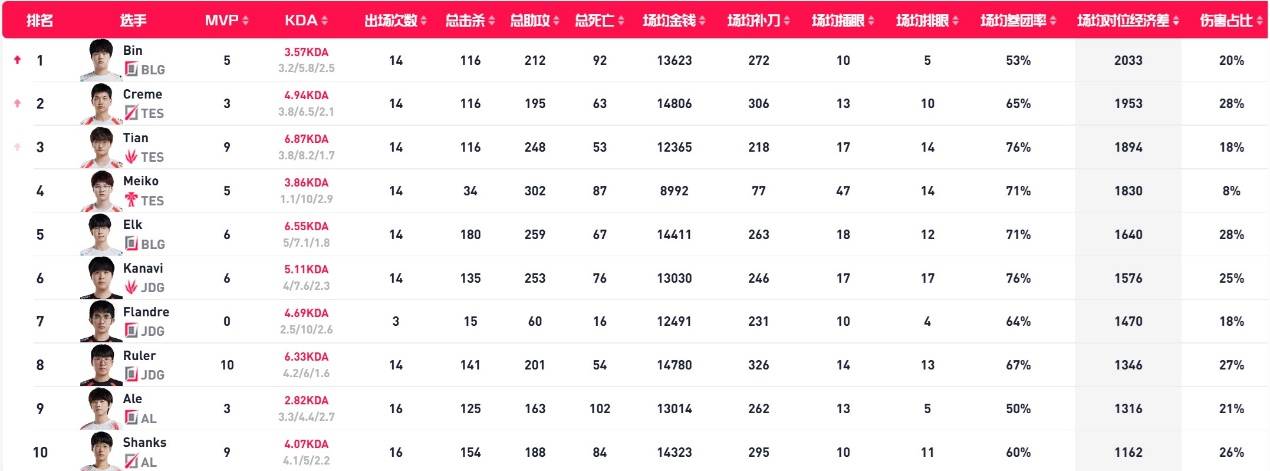Sort by 出场次数 column header
The height and width of the screenshot is (471, 1270).
[396, 20]
